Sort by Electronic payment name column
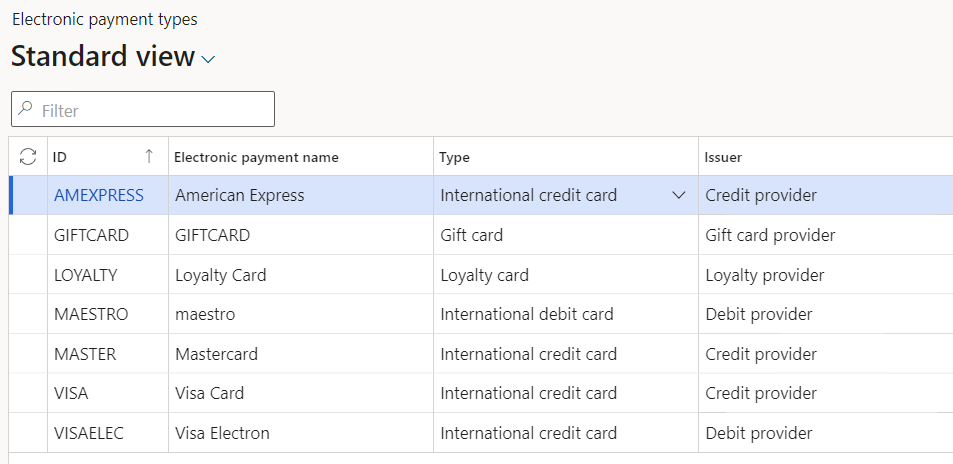This screenshot has width=953, height=464. tap(256, 157)
